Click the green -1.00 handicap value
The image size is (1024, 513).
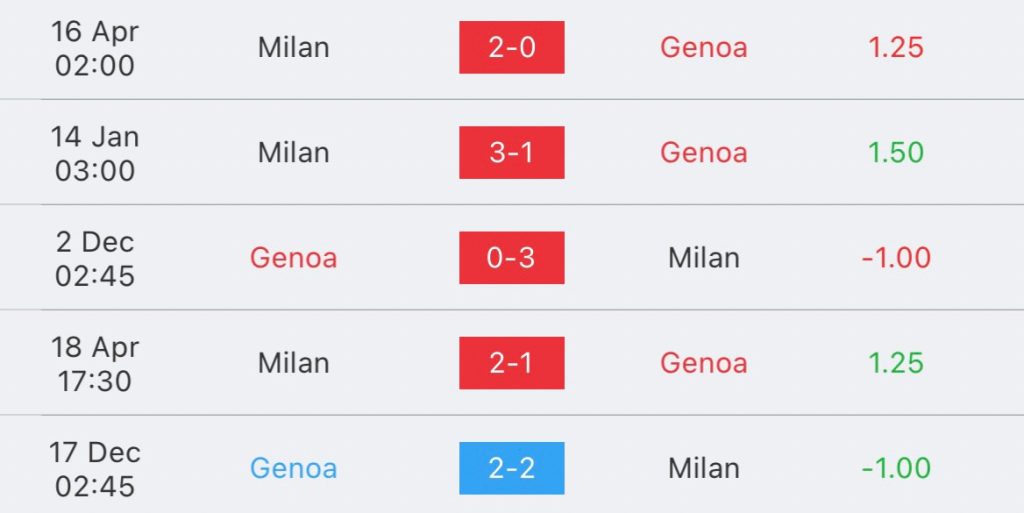[x=896, y=468]
